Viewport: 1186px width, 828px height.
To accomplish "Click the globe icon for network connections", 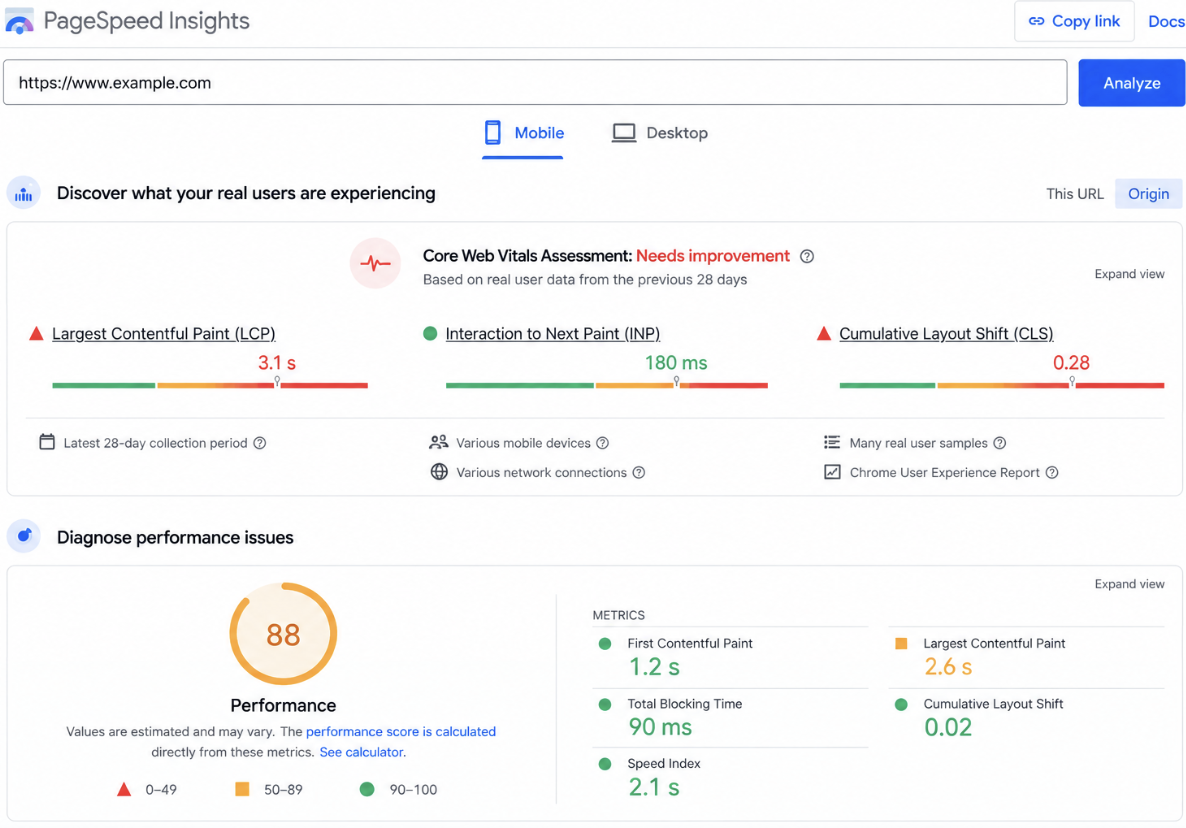I will coord(439,472).
